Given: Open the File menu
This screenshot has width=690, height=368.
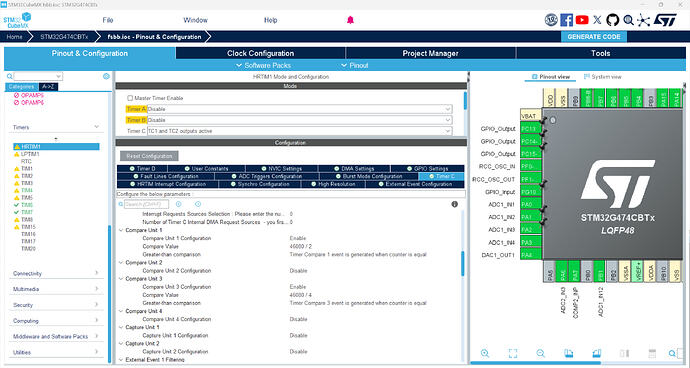Looking at the screenshot, I should pyautogui.click(x=108, y=20).
